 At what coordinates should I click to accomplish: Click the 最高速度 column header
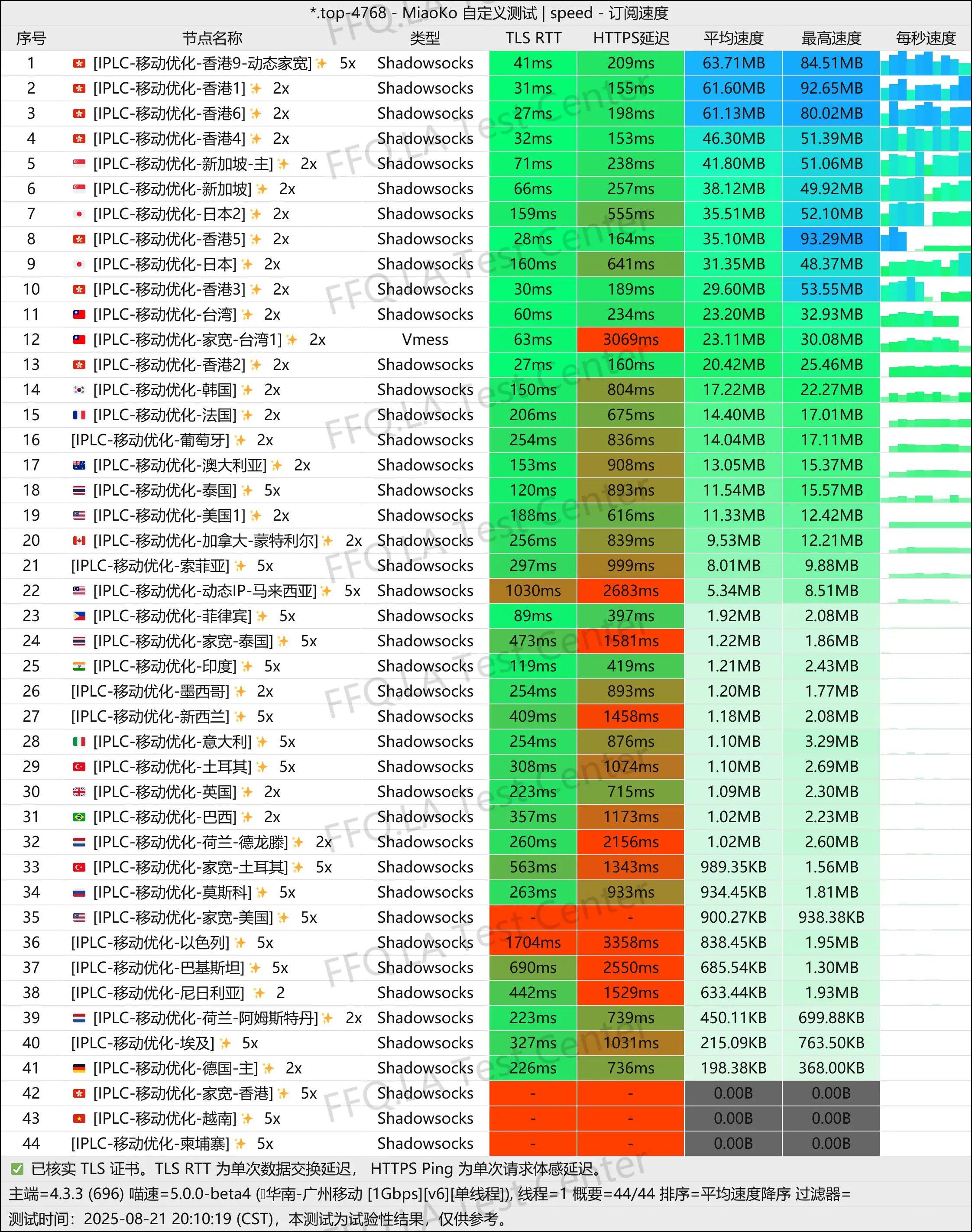pos(831,38)
